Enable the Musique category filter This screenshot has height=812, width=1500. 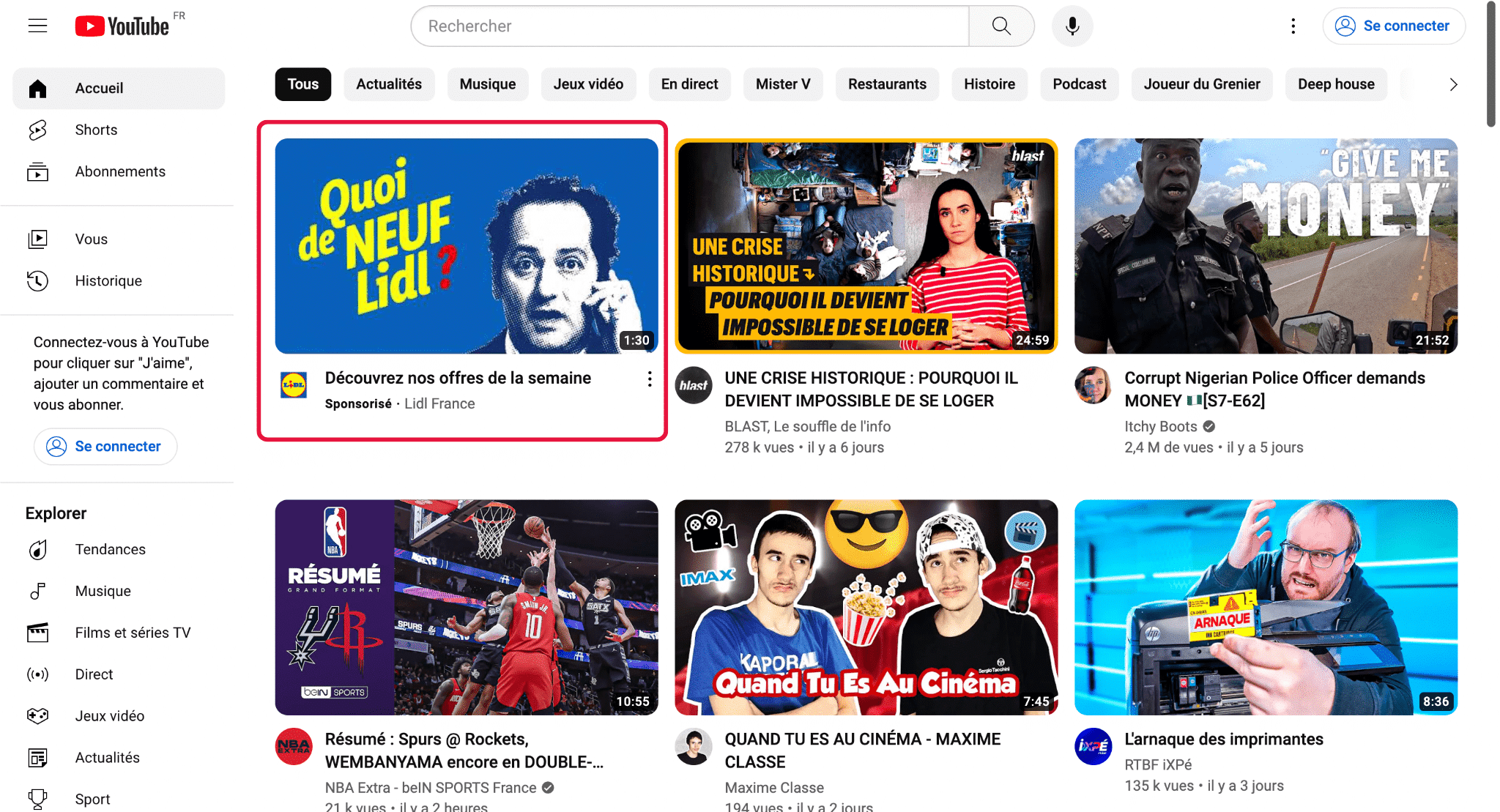pos(487,84)
